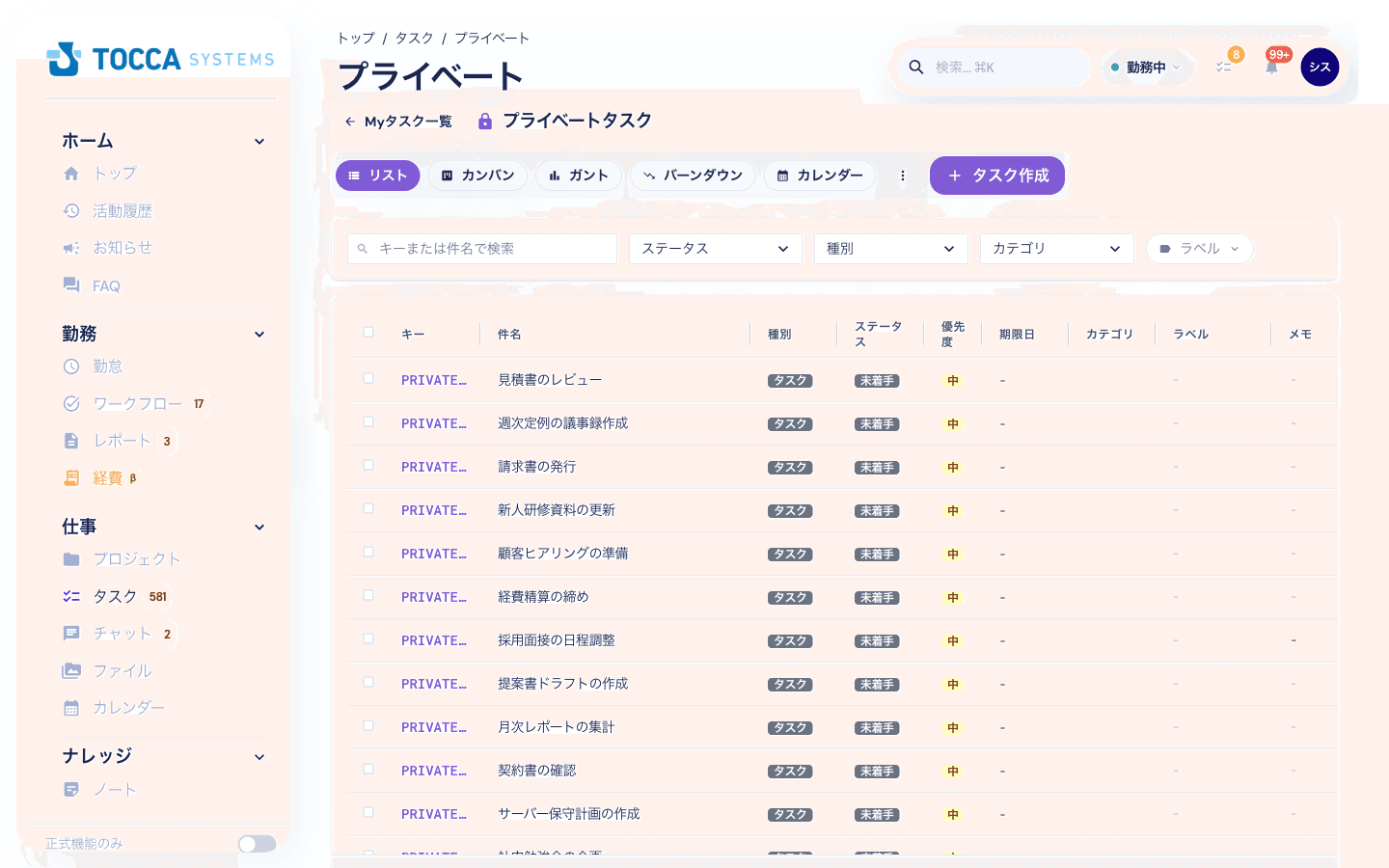The height and width of the screenshot is (868, 1389).
Task: Toggle the 正式機能のみ switch
Action: [258, 844]
